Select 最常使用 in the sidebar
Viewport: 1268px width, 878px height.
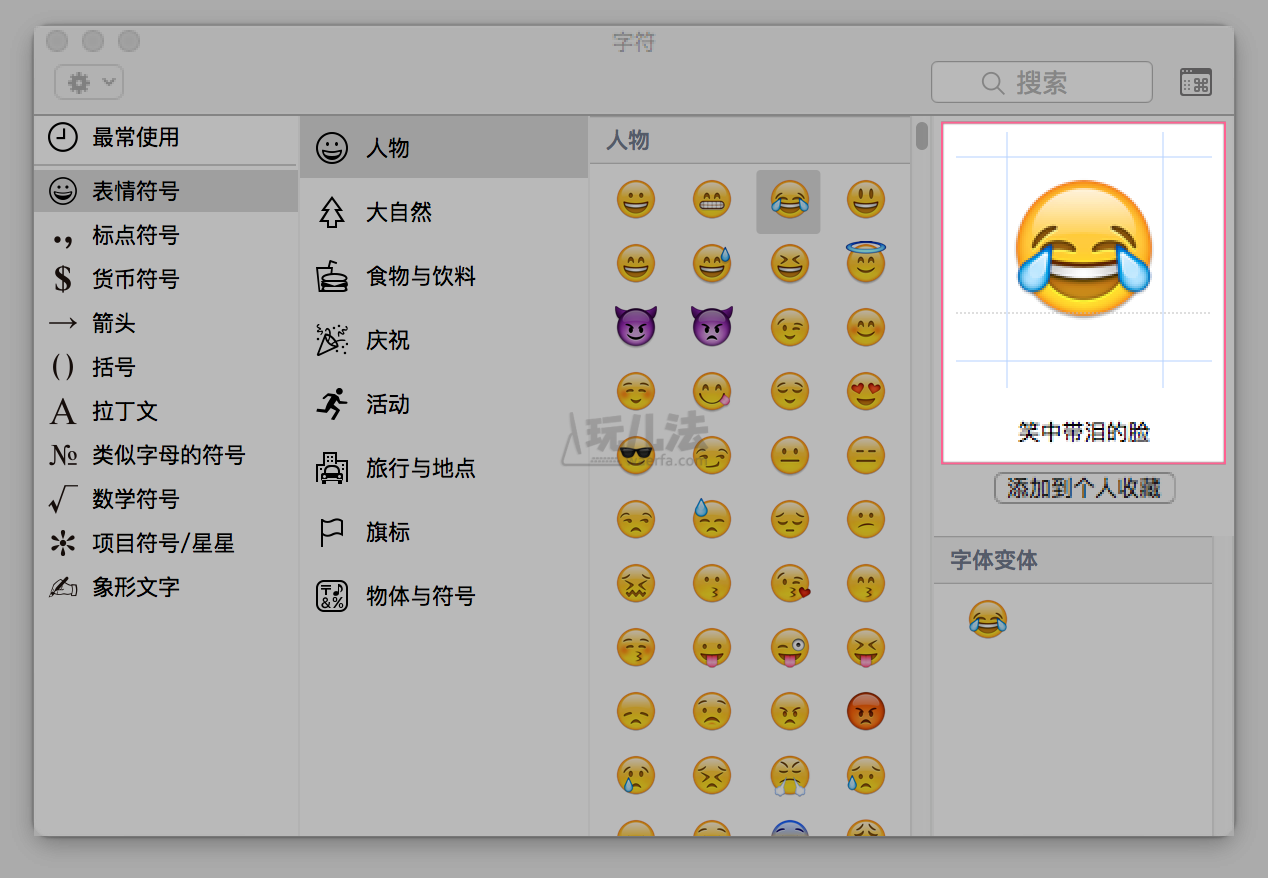[x=166, y=137]
